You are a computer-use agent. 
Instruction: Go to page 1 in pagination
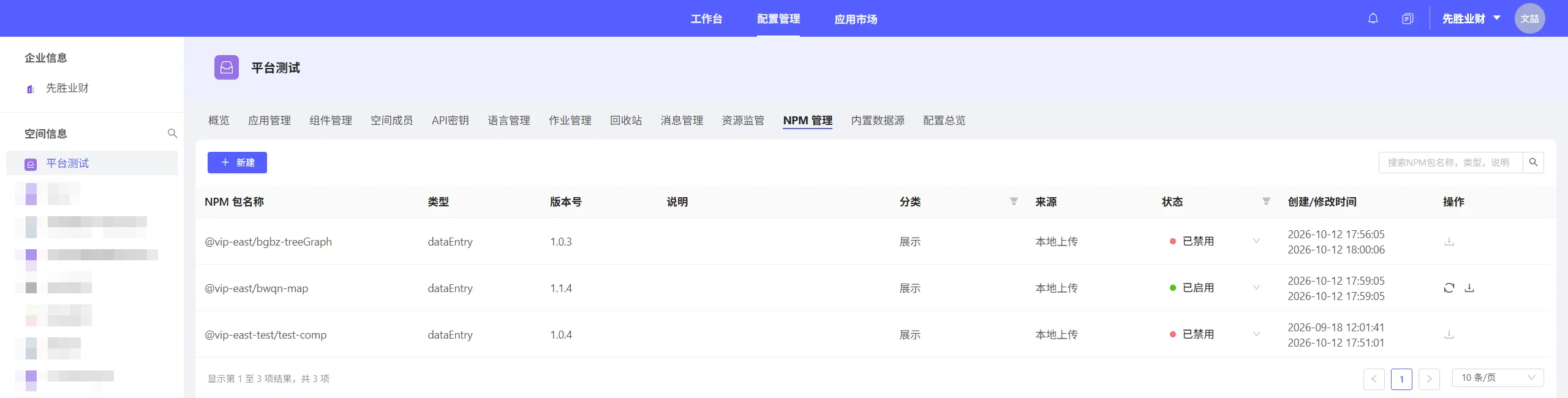pos(1401,379)
